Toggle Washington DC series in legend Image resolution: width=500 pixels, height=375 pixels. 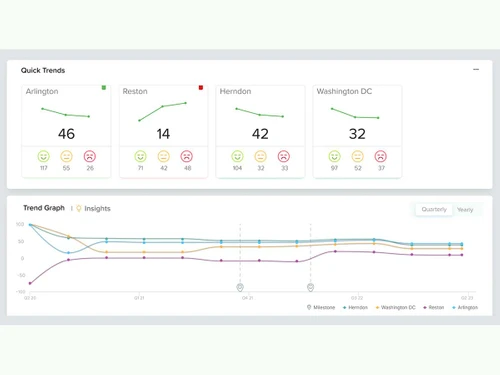[396, 307]
